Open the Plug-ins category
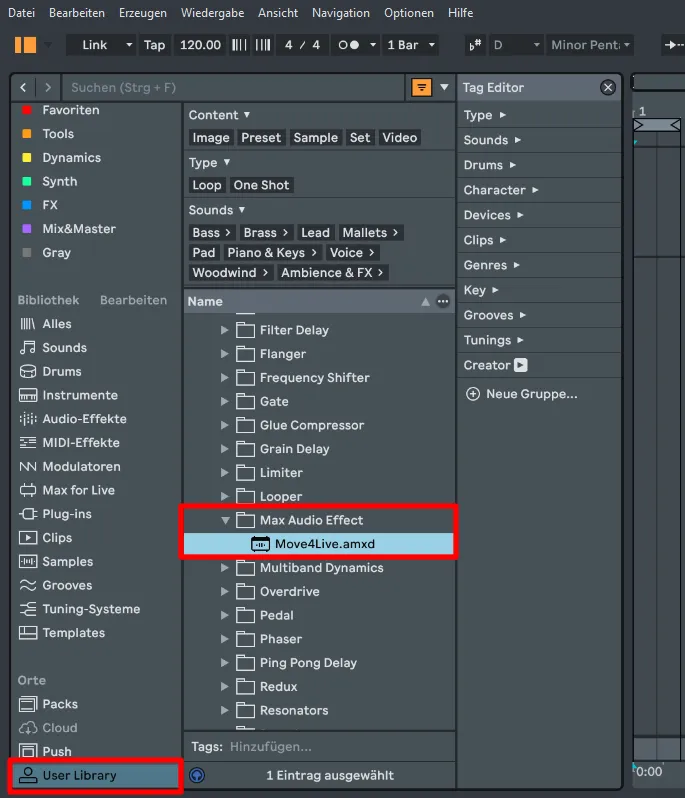 (67, 514)
